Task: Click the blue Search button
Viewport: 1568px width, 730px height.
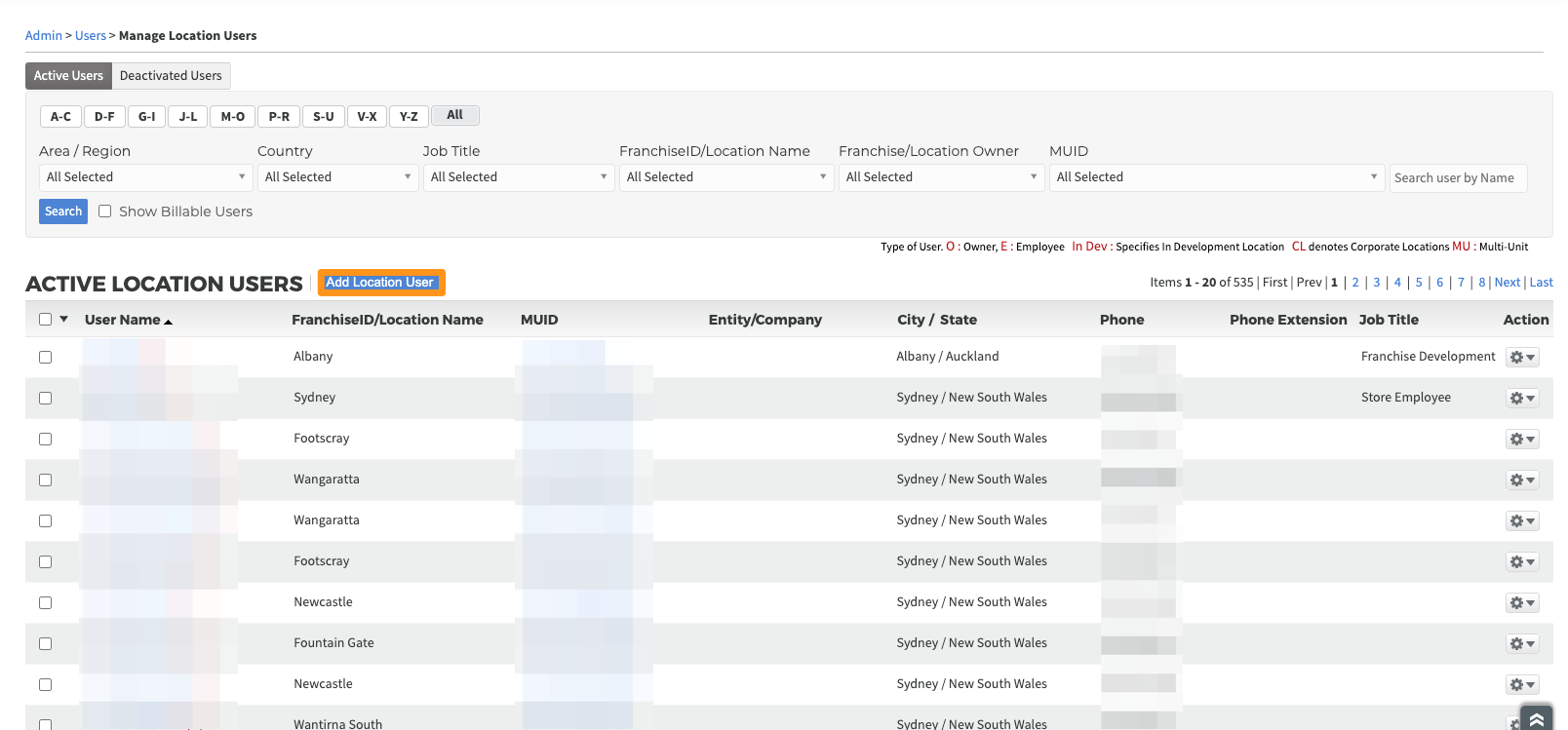Action: (63, 211)
